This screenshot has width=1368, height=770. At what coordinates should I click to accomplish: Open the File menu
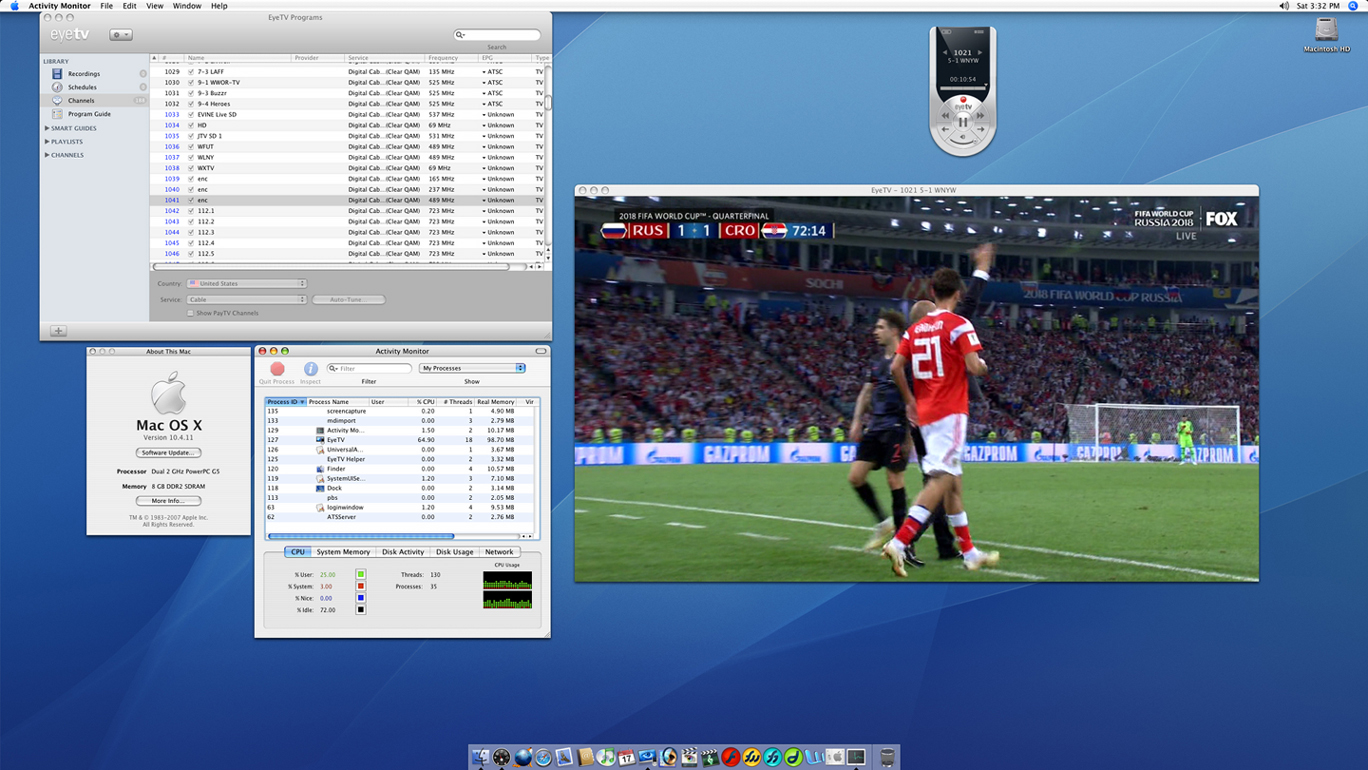(x=106, y=6)
